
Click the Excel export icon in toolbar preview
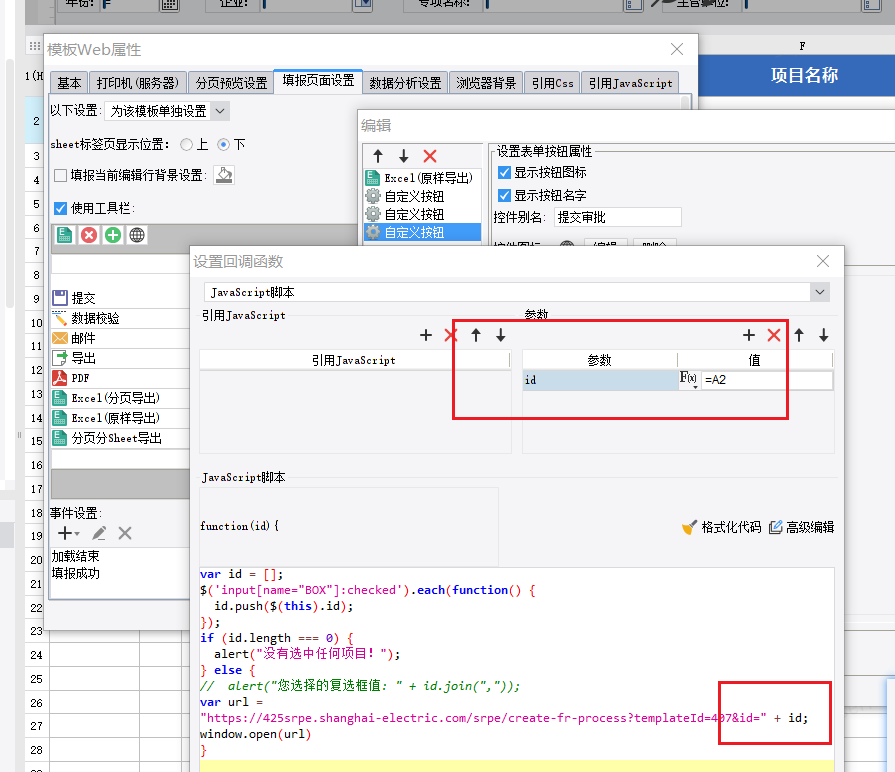[64, 235]
